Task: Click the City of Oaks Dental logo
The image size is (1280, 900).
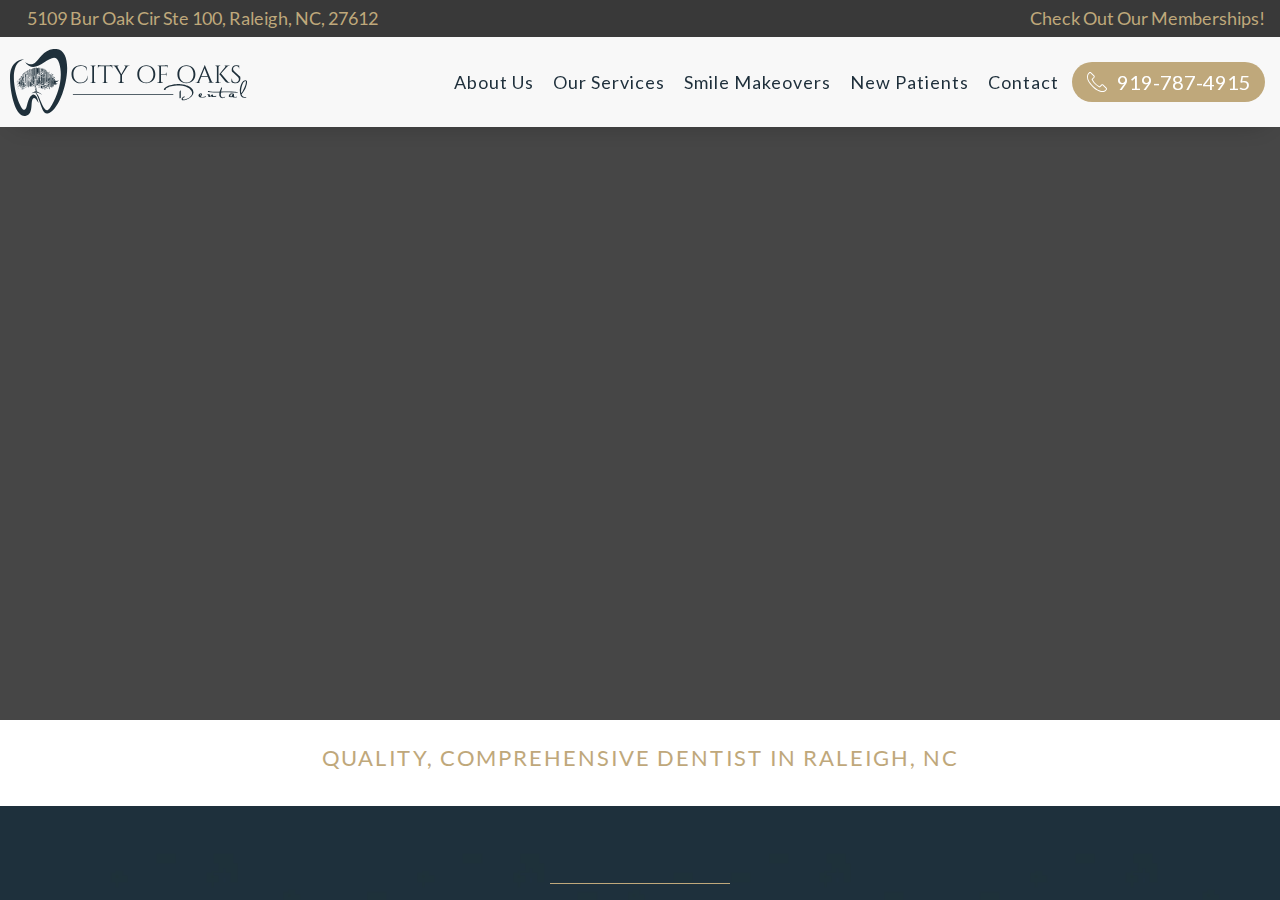Action: pos(128,82)
